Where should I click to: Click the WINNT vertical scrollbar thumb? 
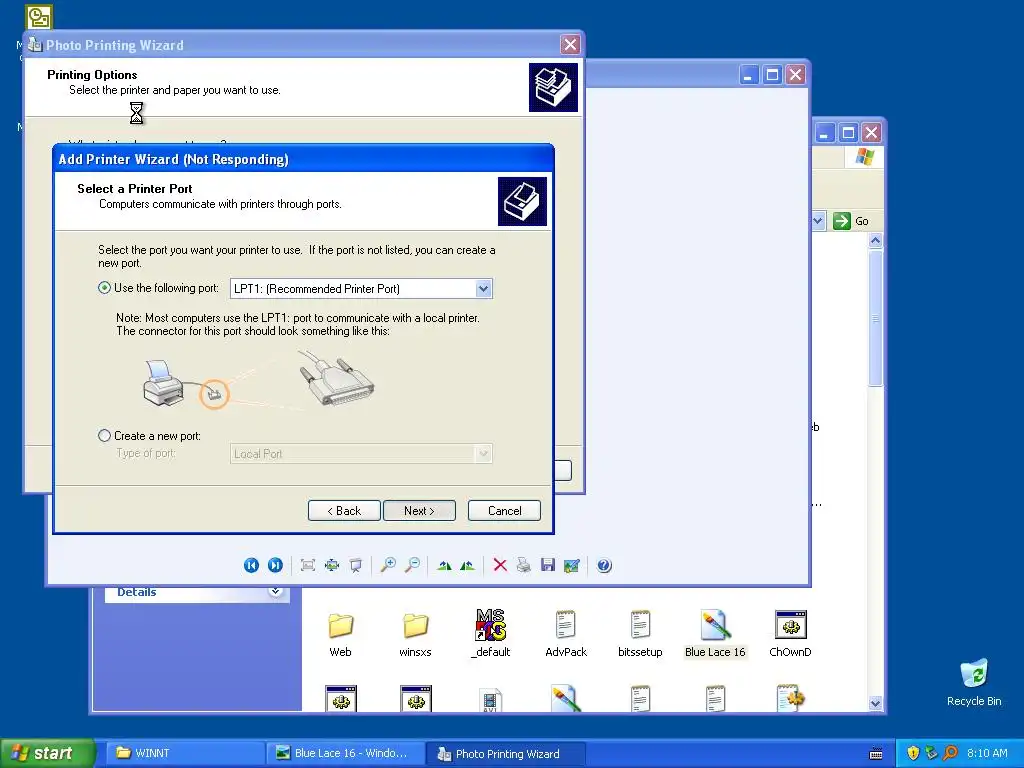coord(876,318)
